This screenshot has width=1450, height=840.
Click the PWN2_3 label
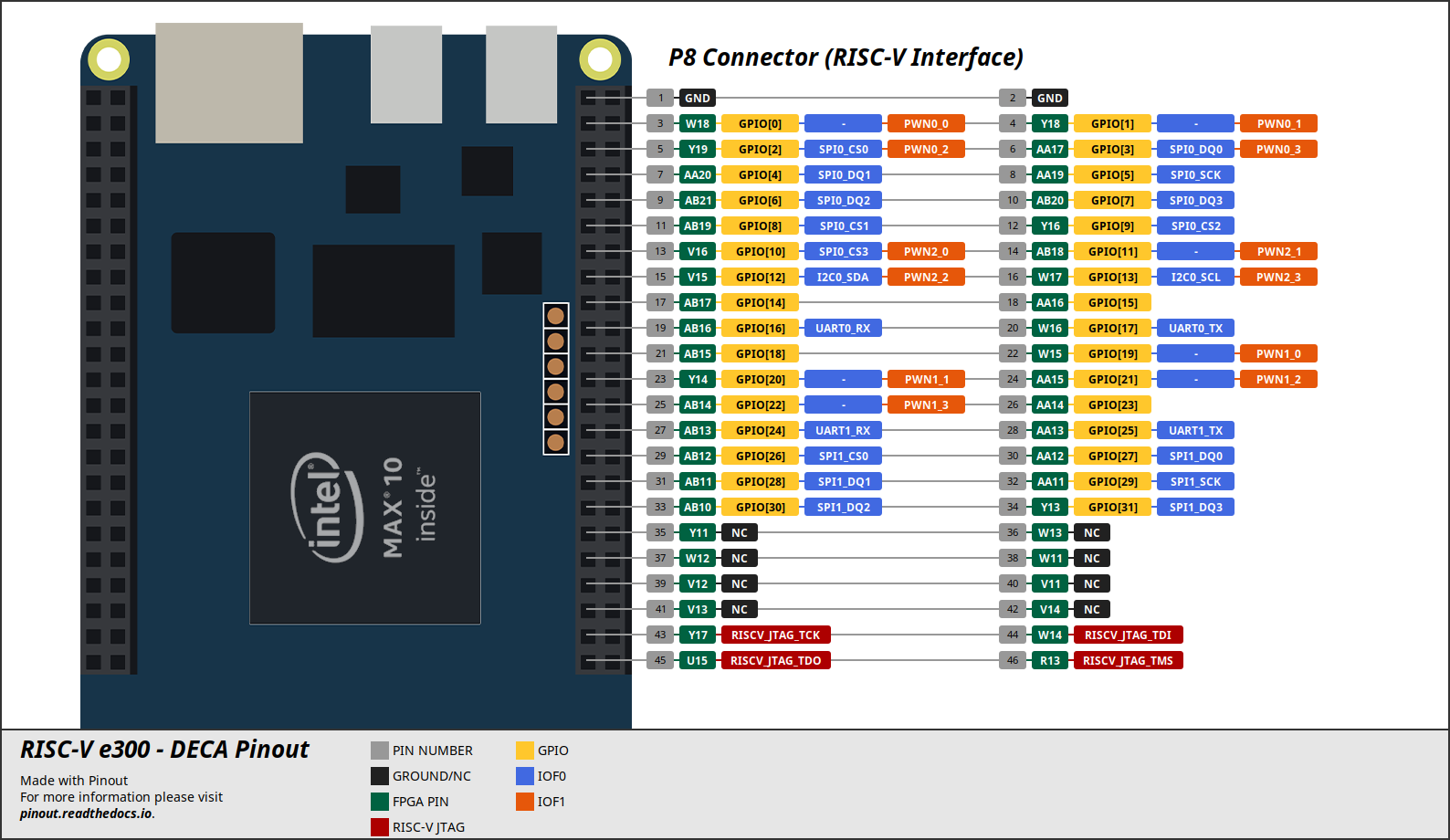pyautogui.click(x=1278, y=277)
